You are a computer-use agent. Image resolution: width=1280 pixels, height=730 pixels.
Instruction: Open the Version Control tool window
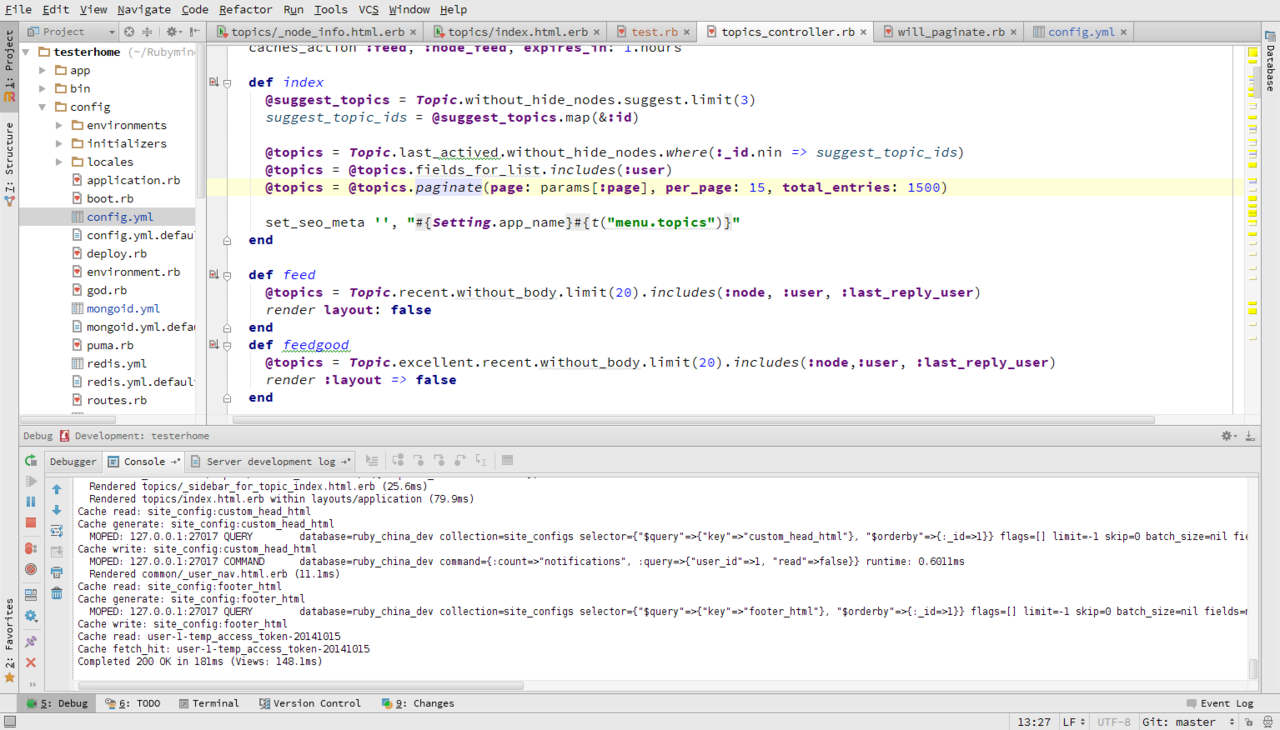(x=310, y=704)
